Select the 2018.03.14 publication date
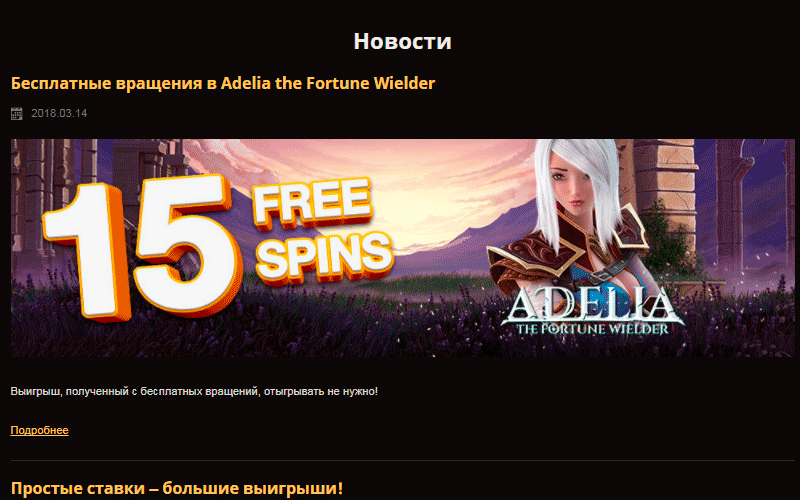800x500 pixels. click(x=59, y=113)
